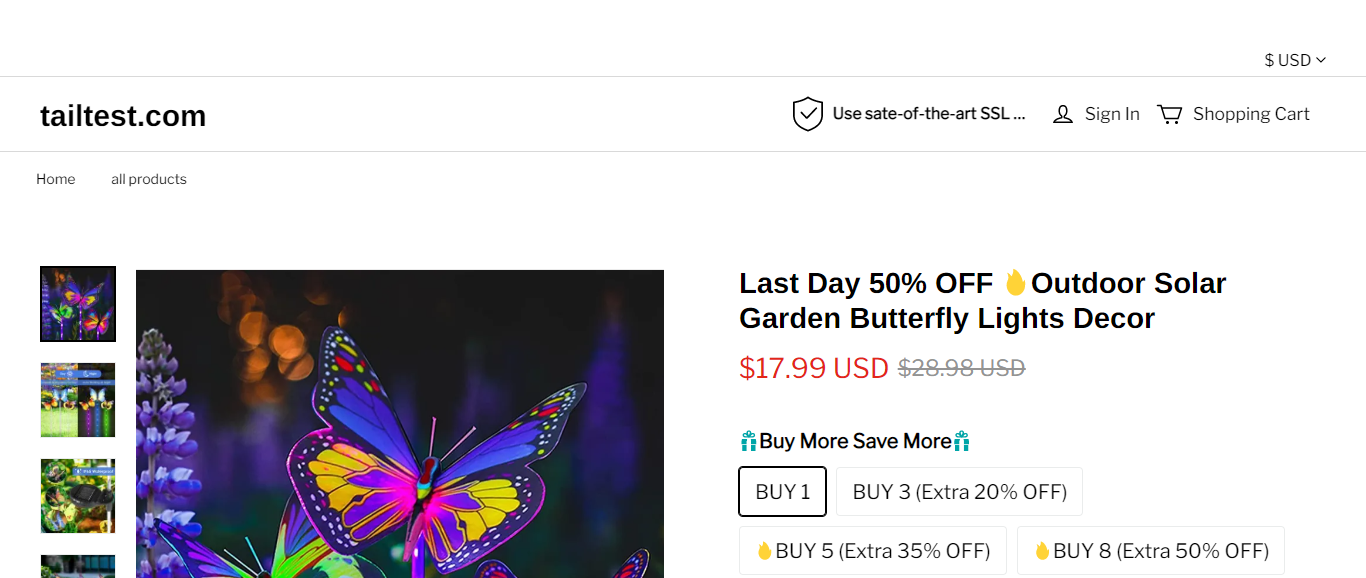The width and height of the screenshot is (1366, 578).
Task: Go to Home breadcrumb
Action: pos(56,179)
